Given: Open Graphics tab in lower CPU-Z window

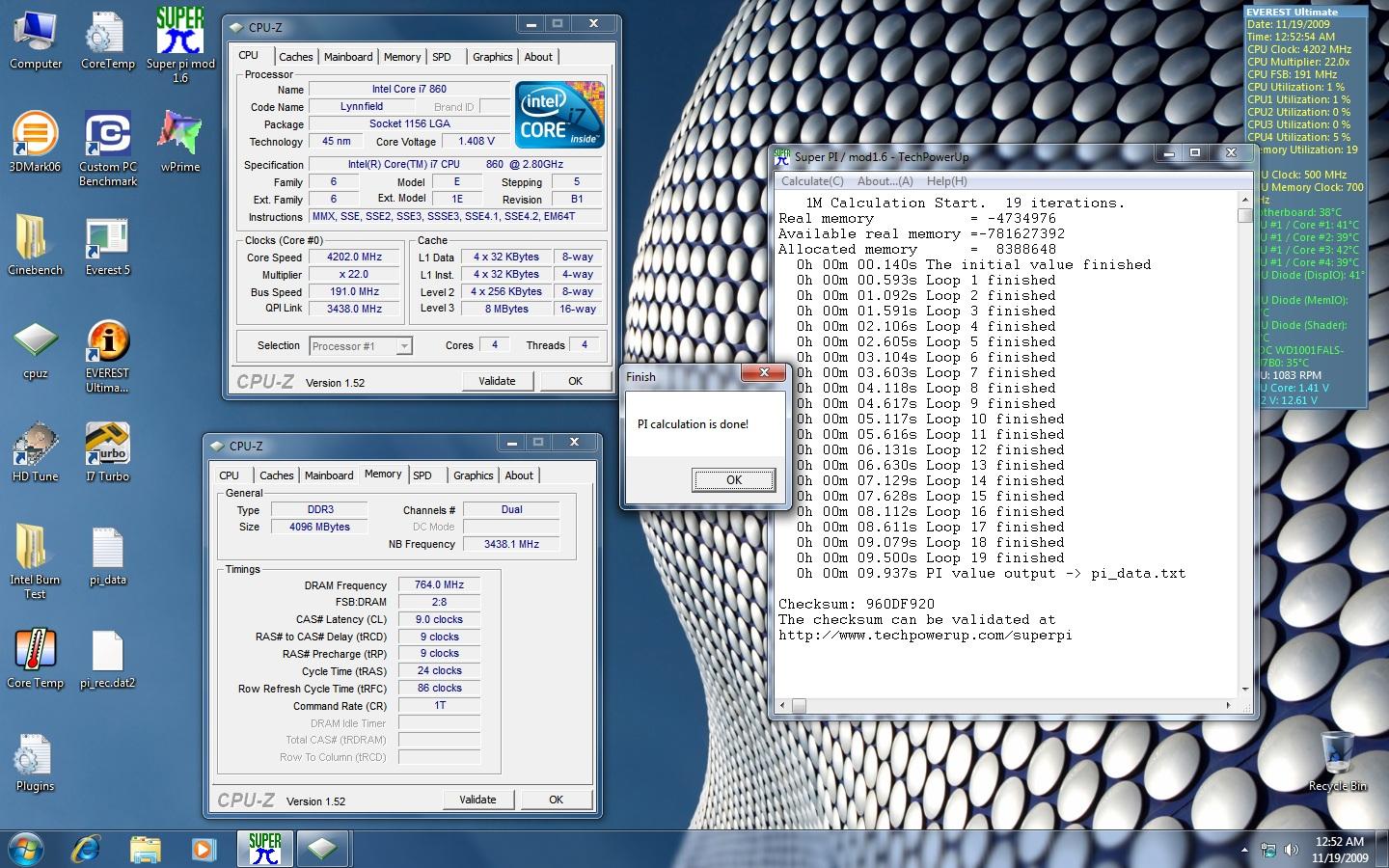Looking at the screenshot, I should click(473, 475).
